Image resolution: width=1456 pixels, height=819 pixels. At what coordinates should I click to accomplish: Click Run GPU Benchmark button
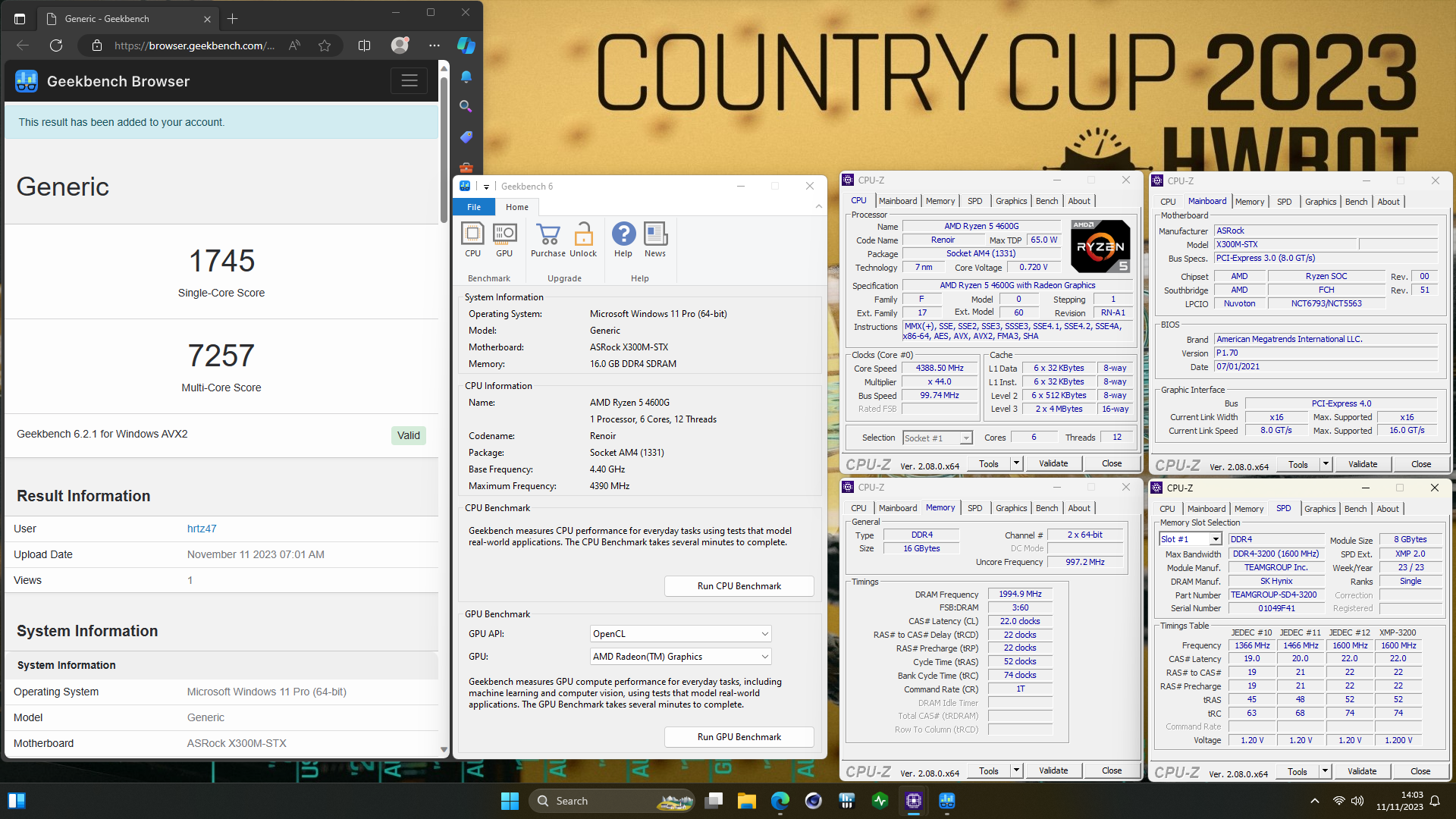pos(739,737)
